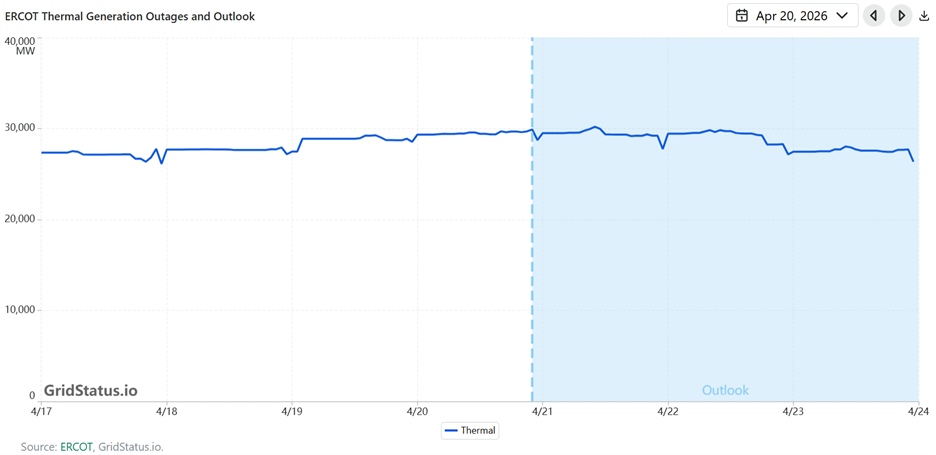The image size is (936, 455).
Task: Select the 4/18 tick on the x-axis
Action: click(x=167, y=411)
